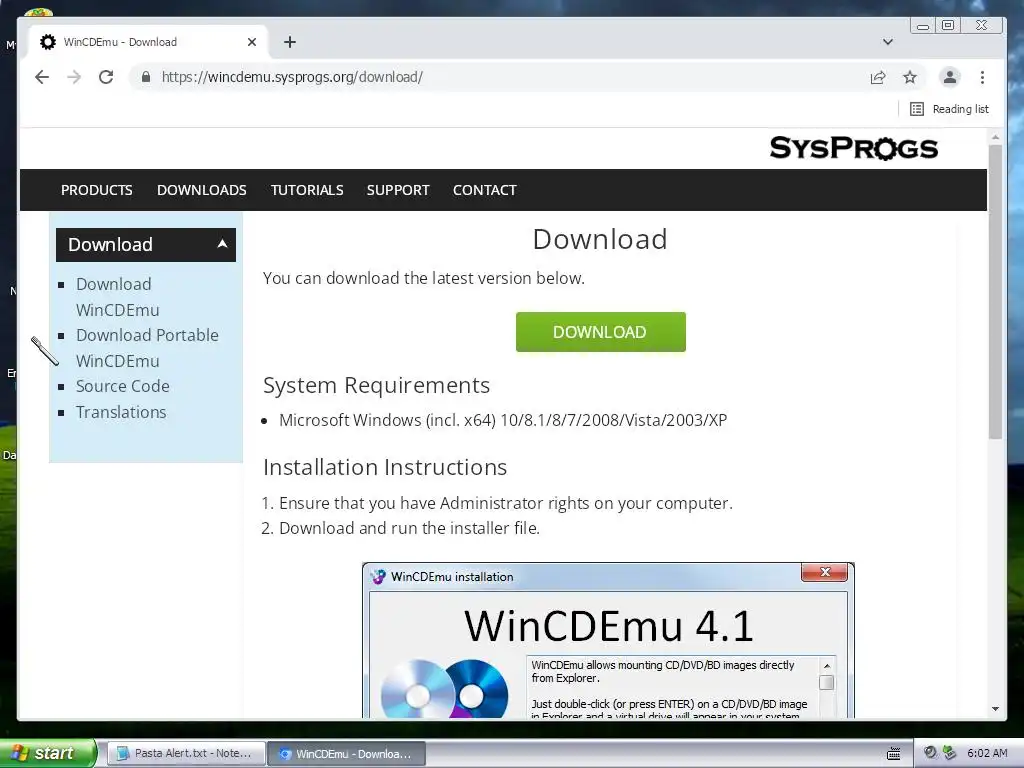Screen dimensions: 1024x768
Task: Open the TUTORIALS menu
Action: [x=307, y=190]
